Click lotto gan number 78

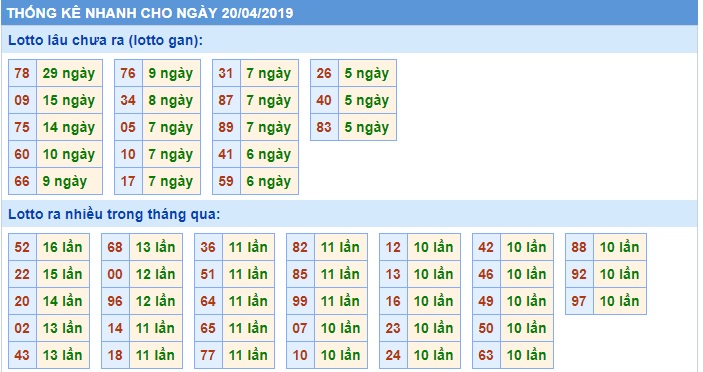[x=22, y=73]
